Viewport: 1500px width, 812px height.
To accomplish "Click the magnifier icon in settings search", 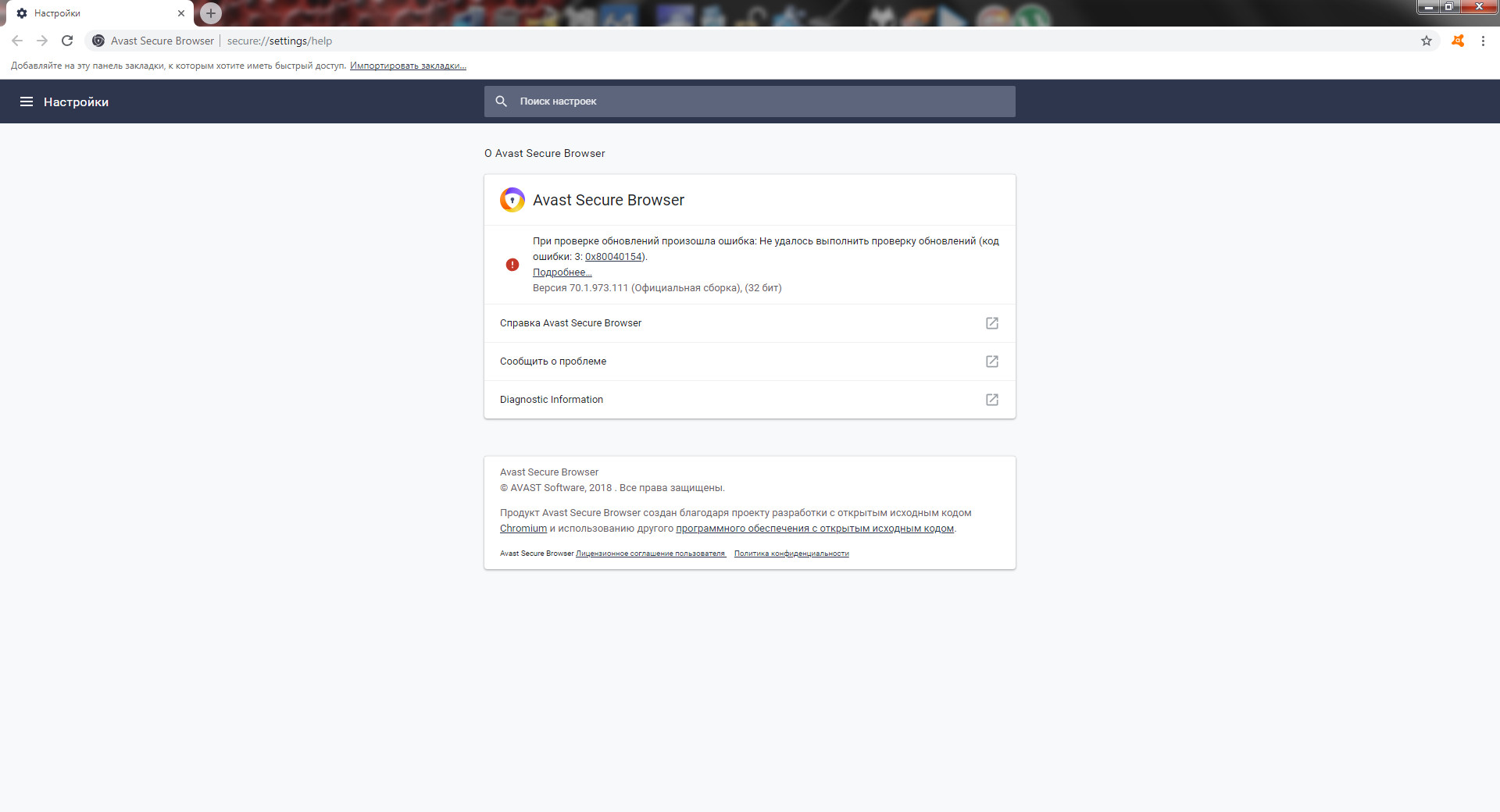I will pyautogui.click(x=502, y=101).
